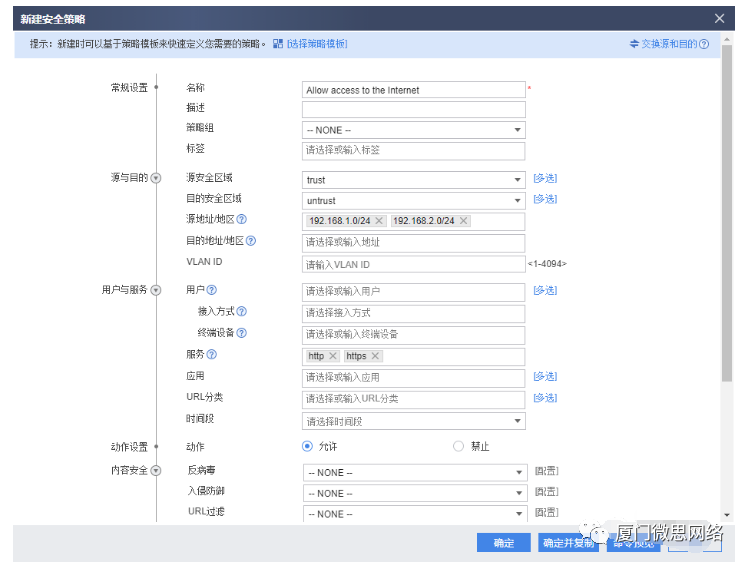Click the 用户 input field
This screenshot has width=747, height=566.
(x=414, y=292)
